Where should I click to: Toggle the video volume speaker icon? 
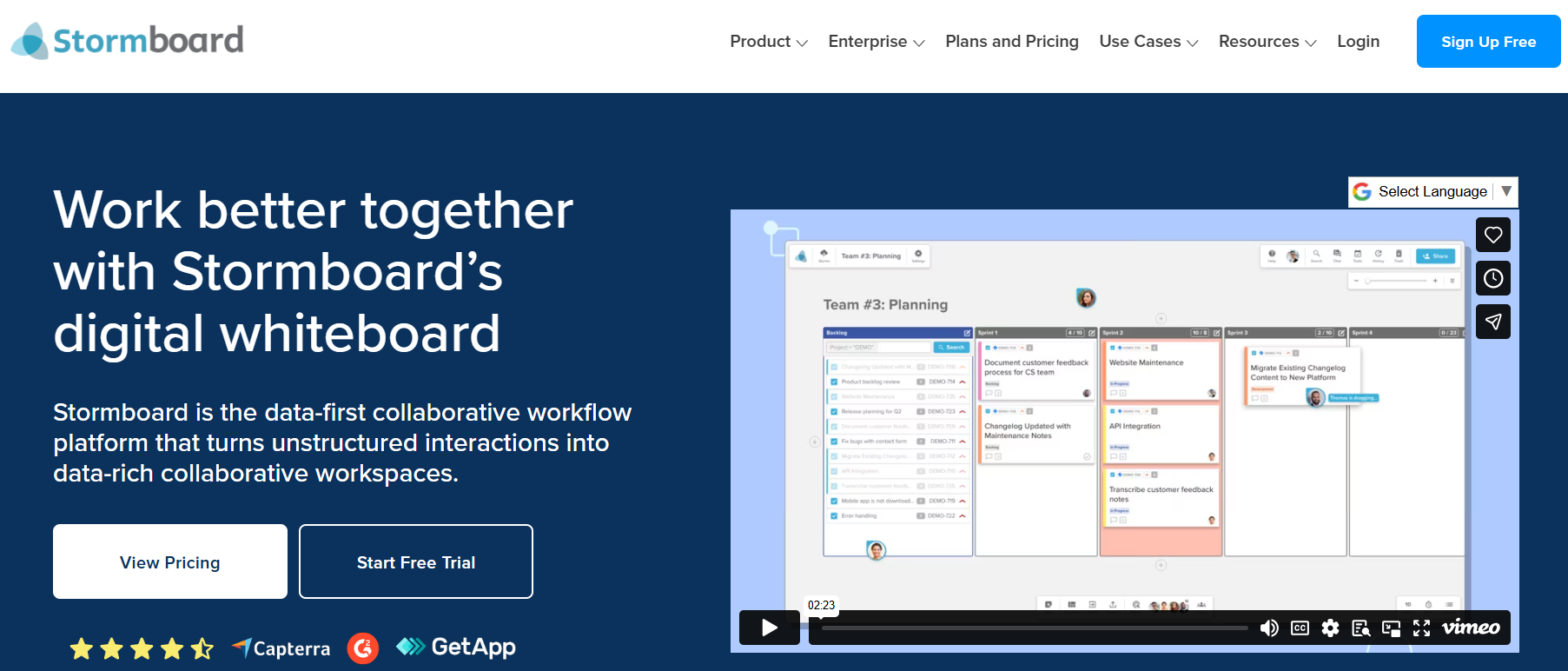pos(1269,628)
